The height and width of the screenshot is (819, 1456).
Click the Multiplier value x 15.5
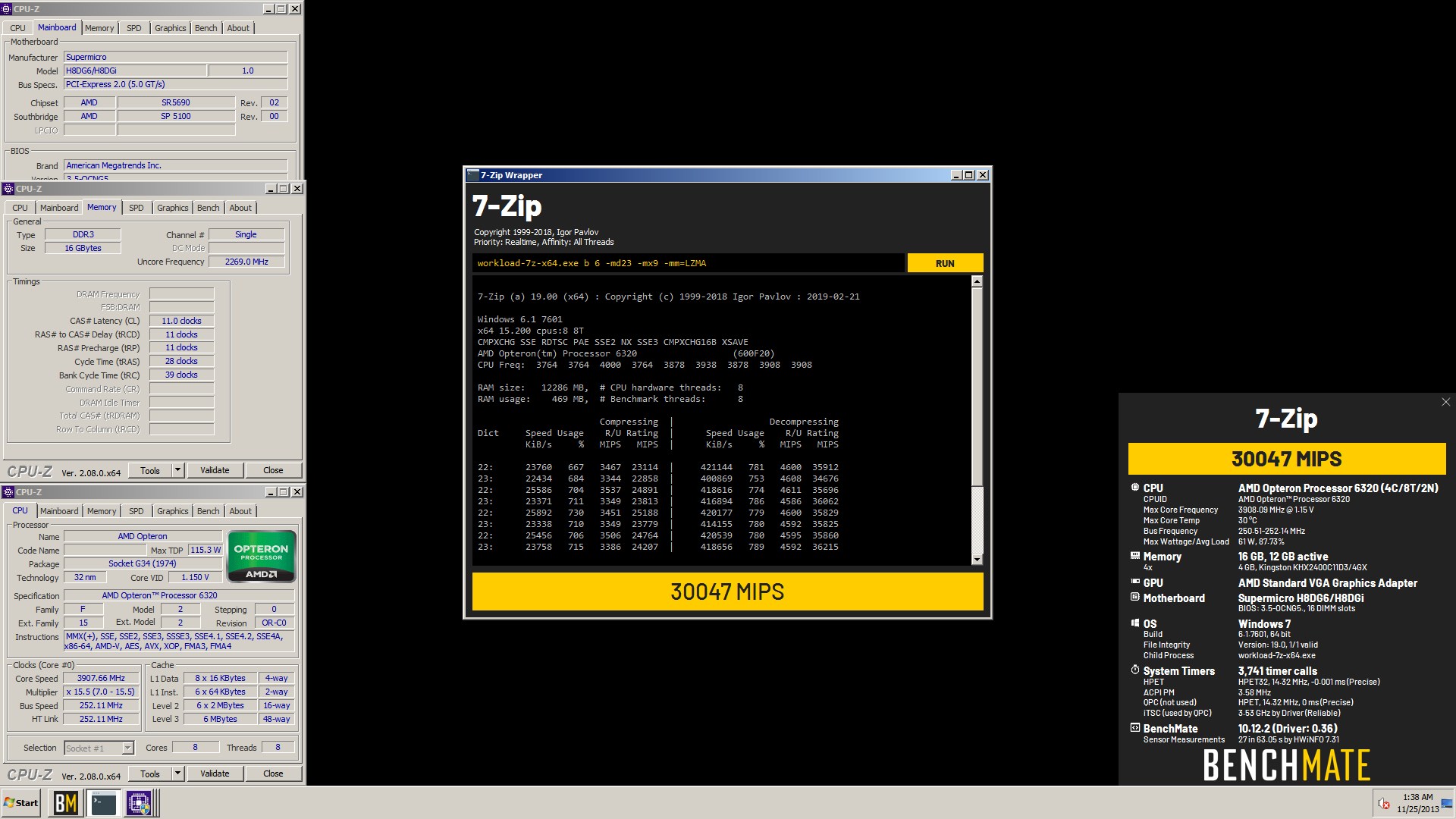point(101,692)
